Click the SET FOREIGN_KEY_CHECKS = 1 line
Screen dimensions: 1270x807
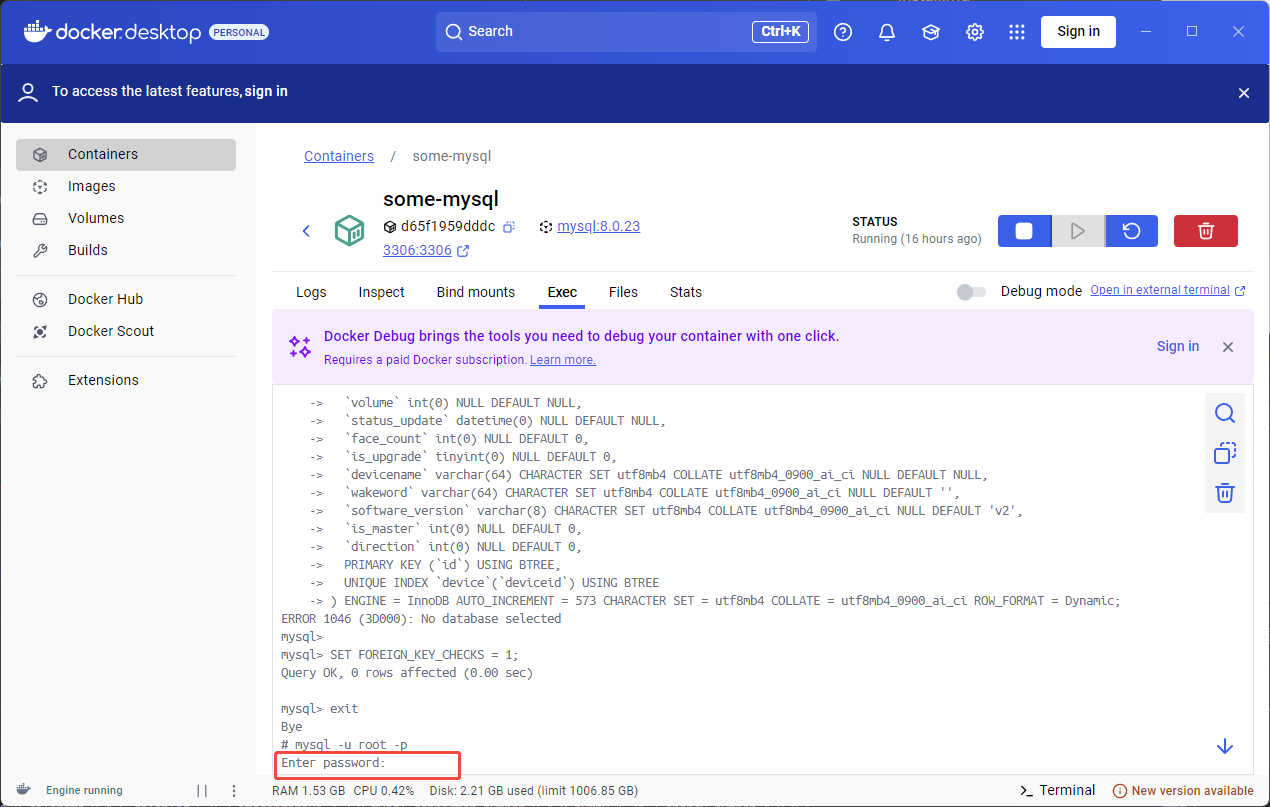pyautogui.click(x=400, y=655)
